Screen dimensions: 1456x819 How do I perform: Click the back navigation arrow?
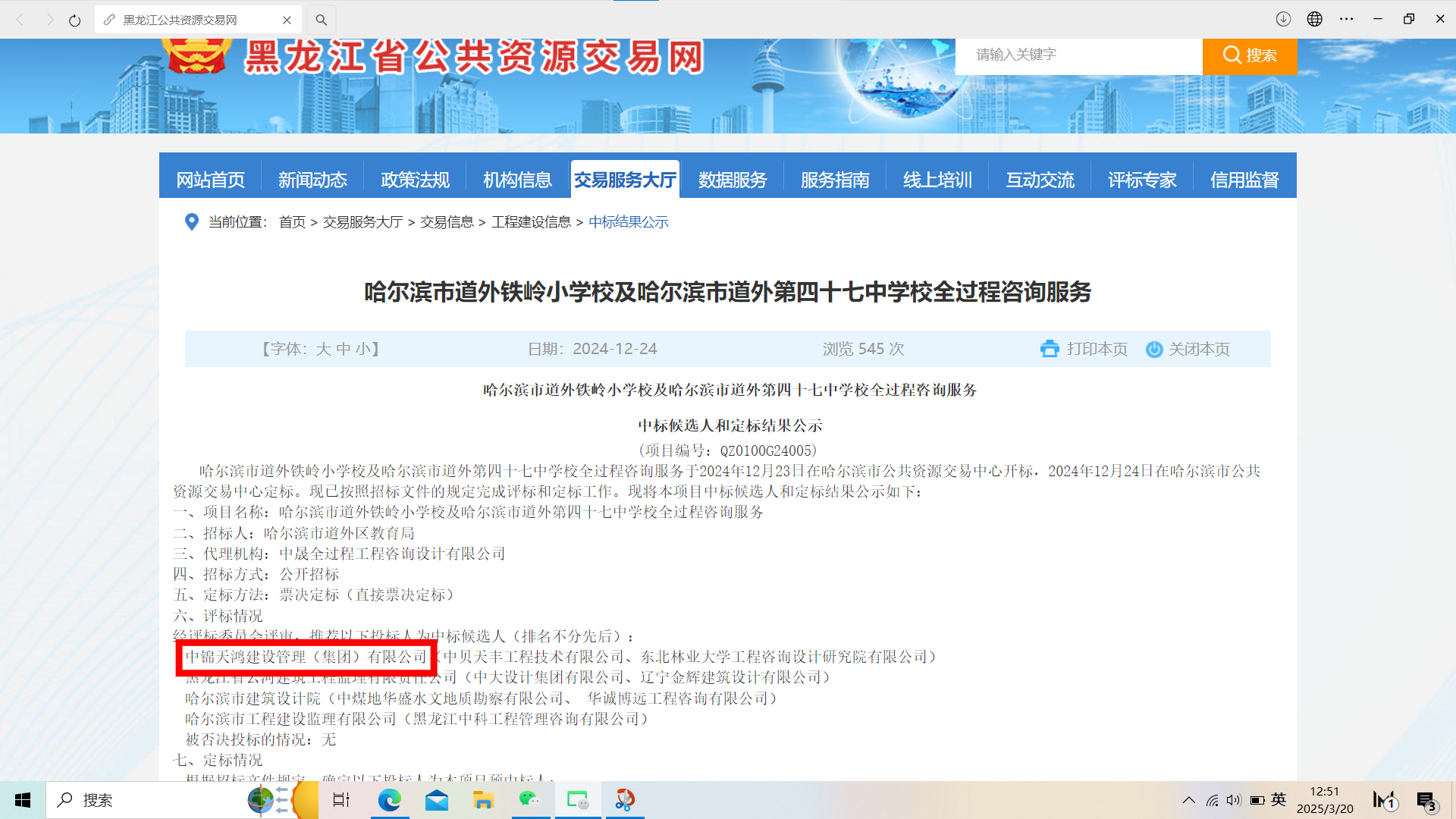click(x=20, y=20)
